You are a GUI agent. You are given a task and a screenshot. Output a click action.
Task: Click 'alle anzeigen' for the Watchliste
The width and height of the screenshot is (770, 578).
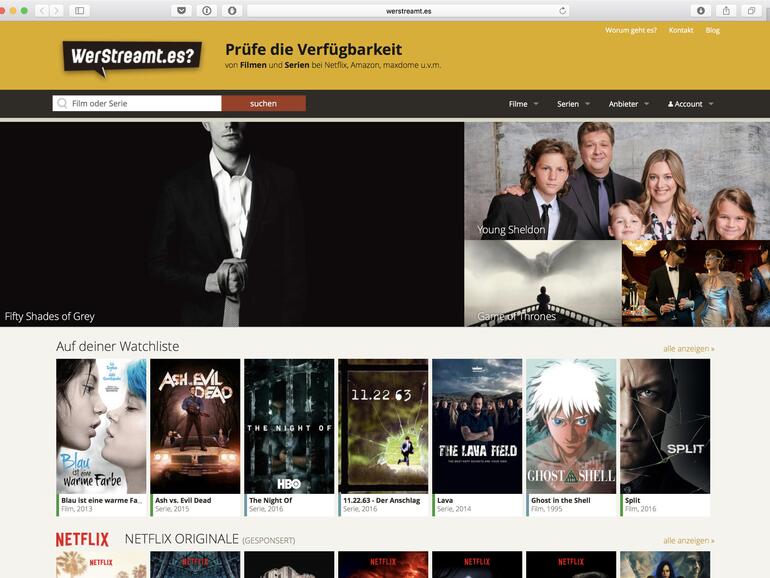(688, 349)
